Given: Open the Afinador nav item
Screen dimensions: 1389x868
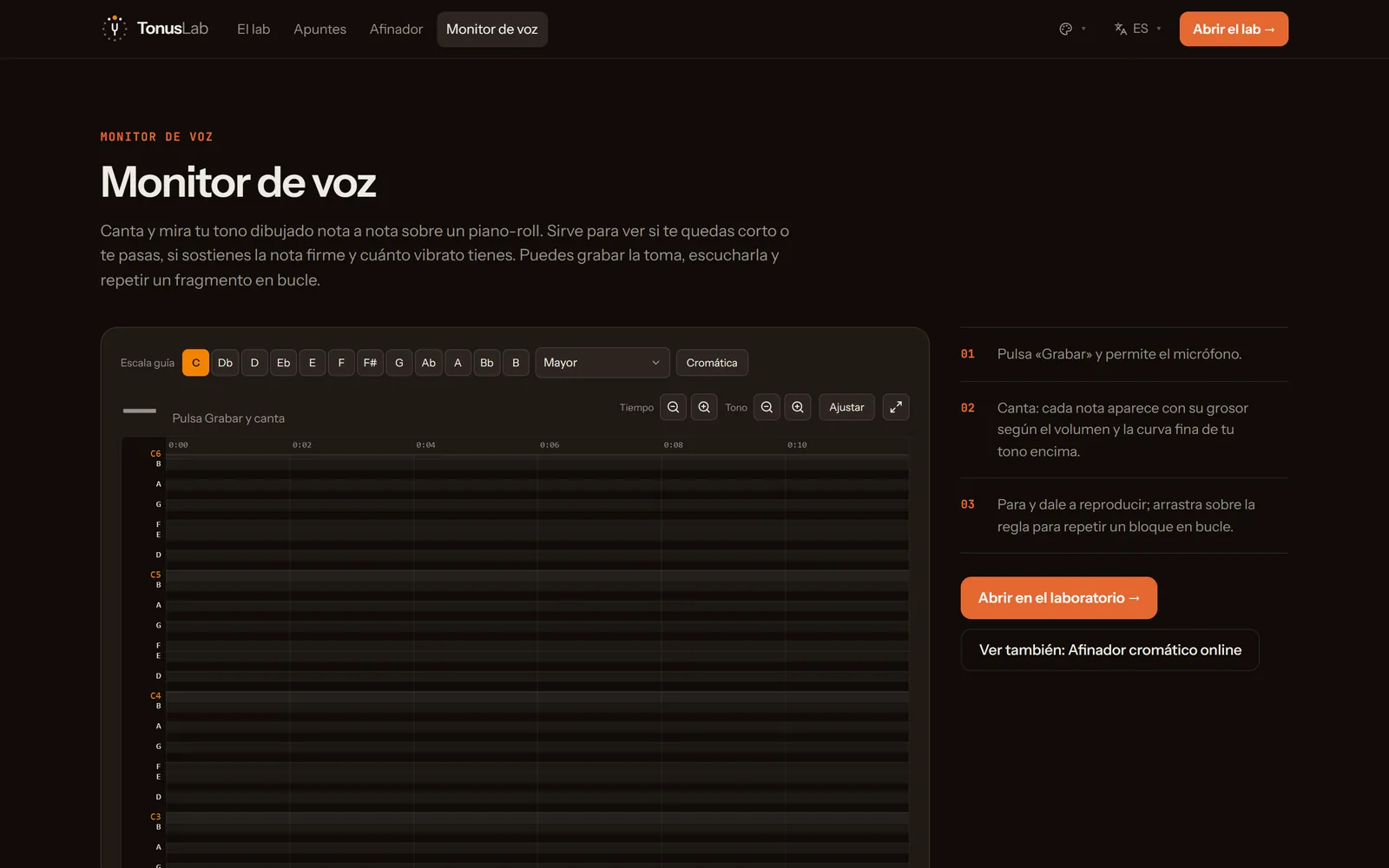Looking at the screenshot, I should pyautogui.click(x=396, y=29).
